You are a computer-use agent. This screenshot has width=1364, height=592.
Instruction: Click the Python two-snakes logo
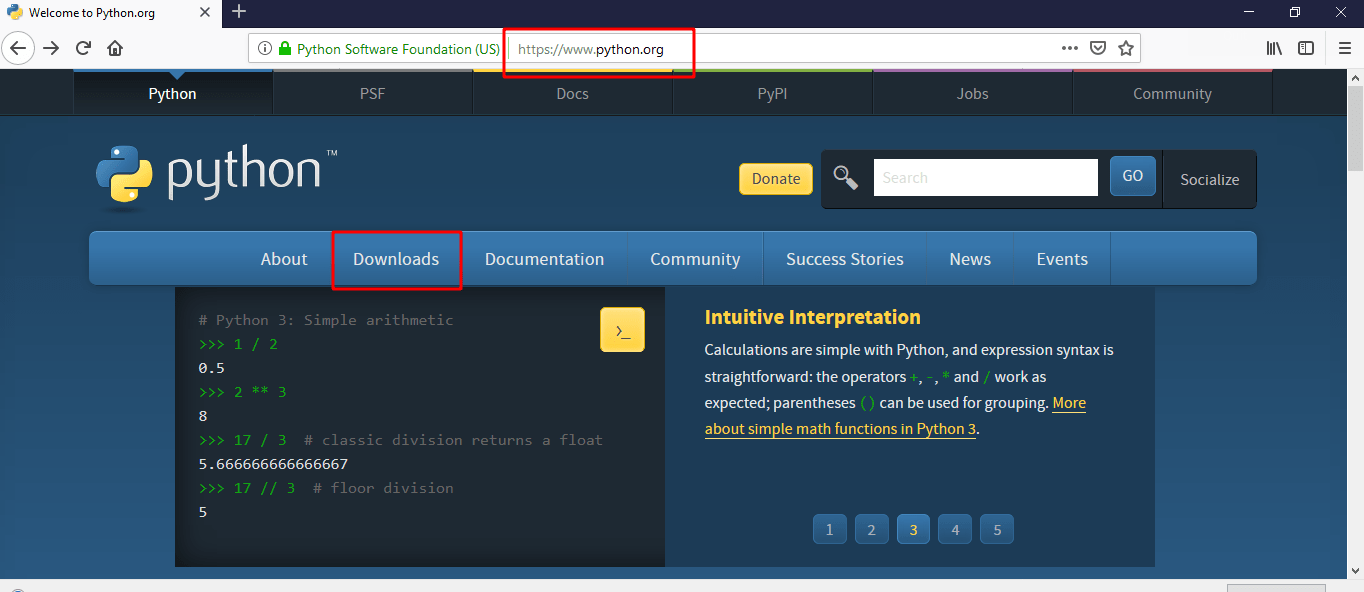tap(122, 177)
